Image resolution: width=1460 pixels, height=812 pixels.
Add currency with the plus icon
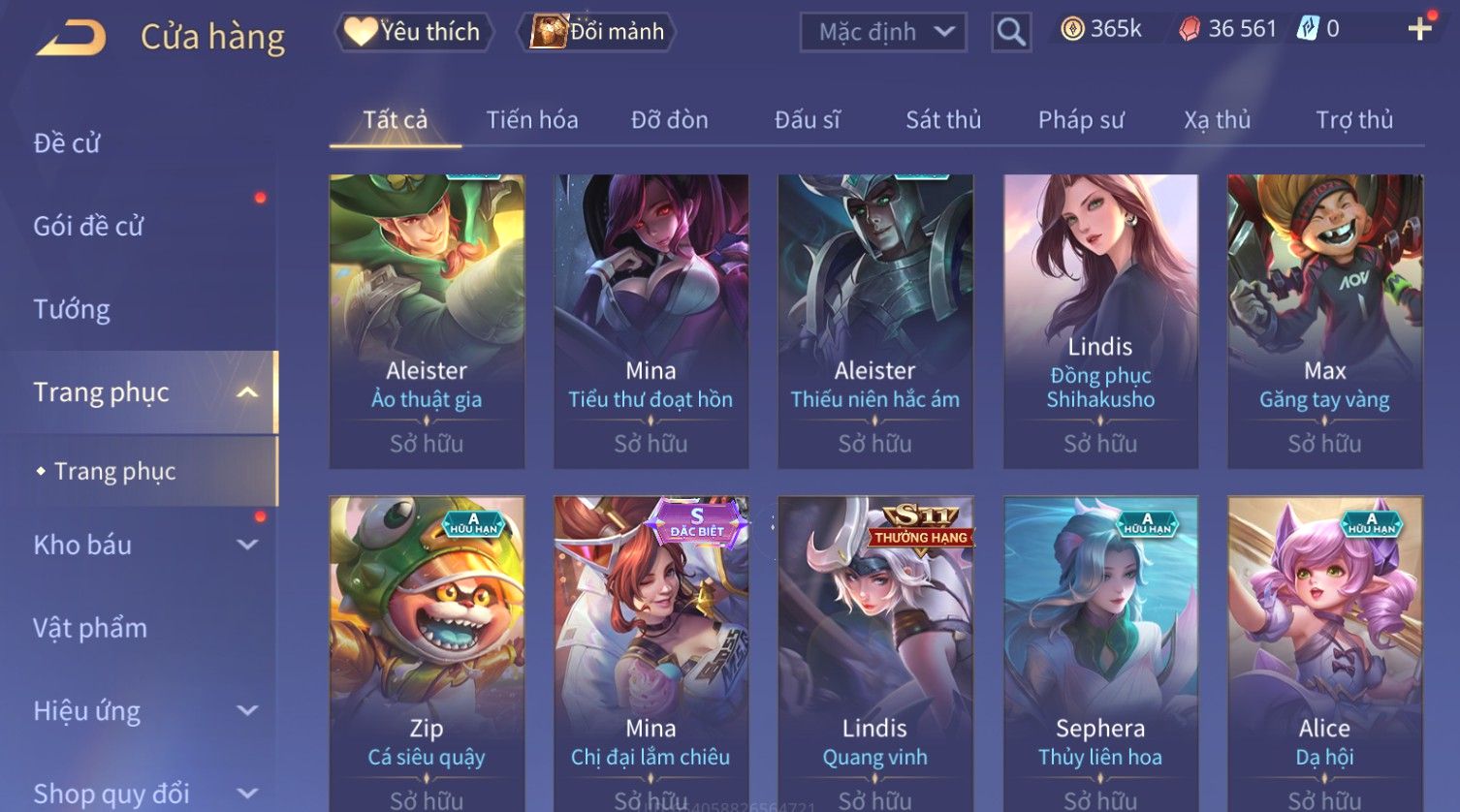[1419, 29]
